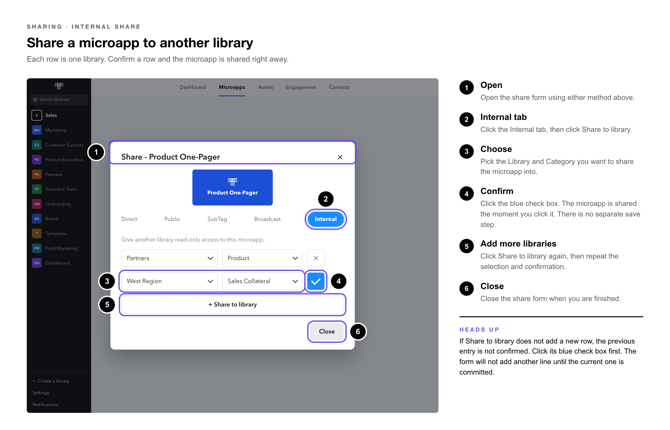This screenshot has width=670, height=430.
Task: Switch to the Public share tab
Action: (x=172, y=219)
